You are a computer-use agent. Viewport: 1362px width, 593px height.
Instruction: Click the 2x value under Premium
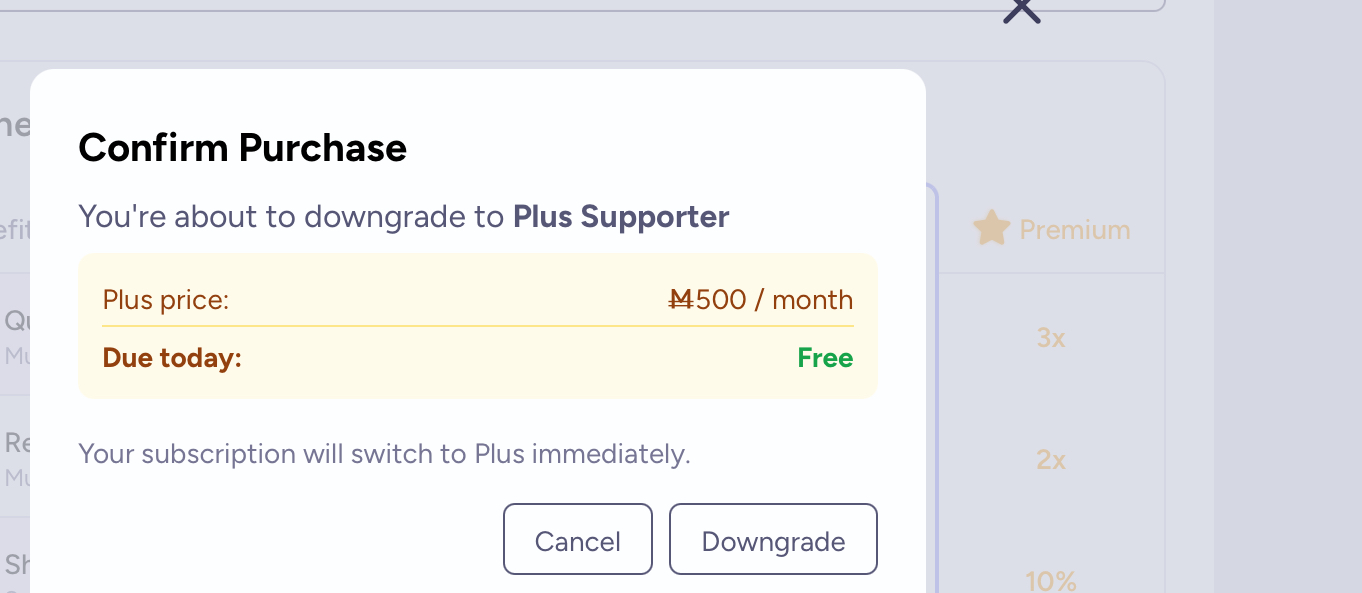[x=1050, y=460]
